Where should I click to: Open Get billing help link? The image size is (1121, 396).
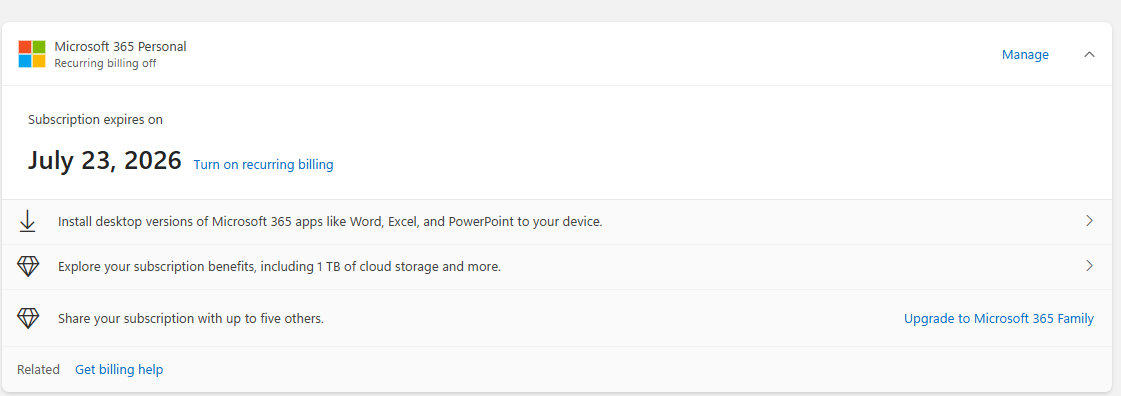pyautogui.click(x=119, y=370)
